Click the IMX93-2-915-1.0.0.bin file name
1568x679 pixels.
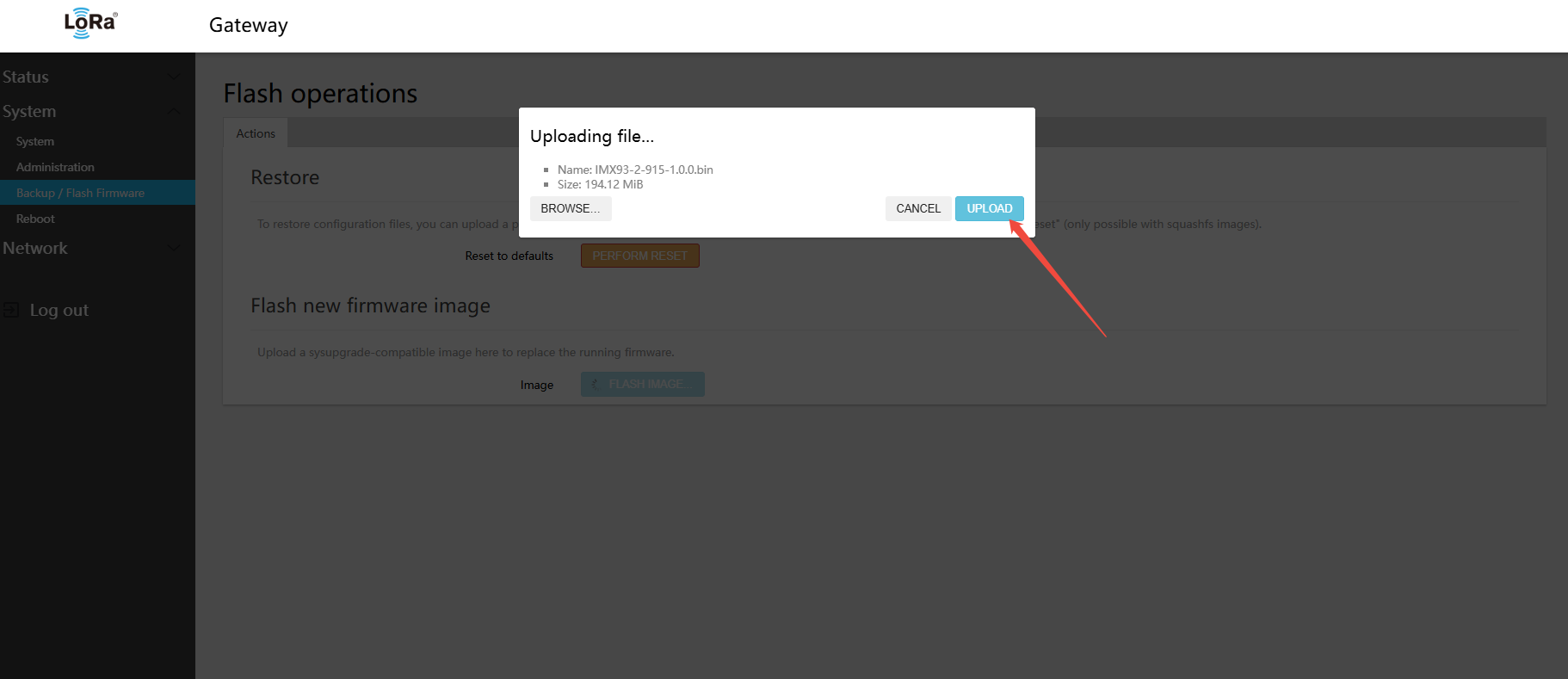653,170
